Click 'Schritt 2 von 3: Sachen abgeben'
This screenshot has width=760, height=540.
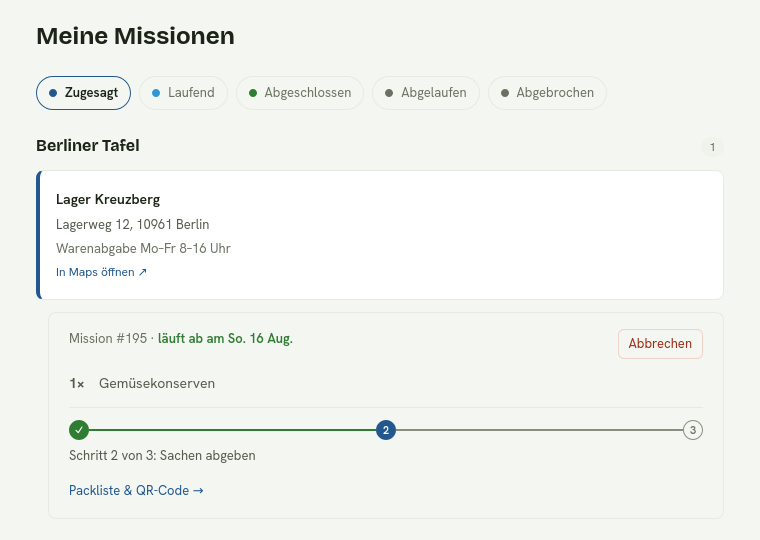(162, 456)
